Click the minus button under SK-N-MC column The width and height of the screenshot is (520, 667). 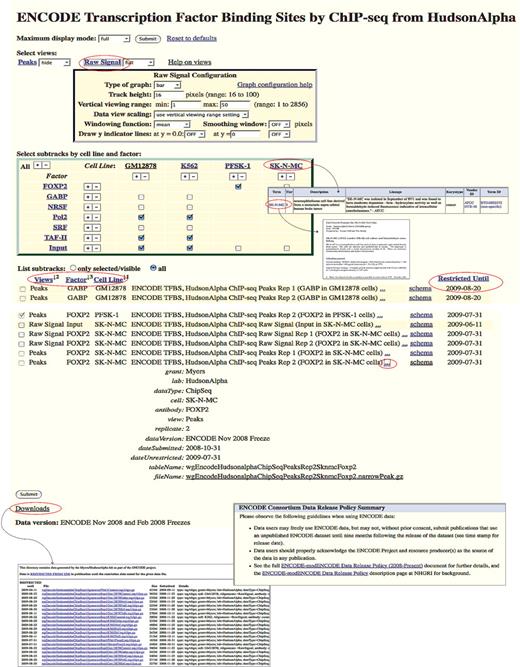(x=290, y=176)
